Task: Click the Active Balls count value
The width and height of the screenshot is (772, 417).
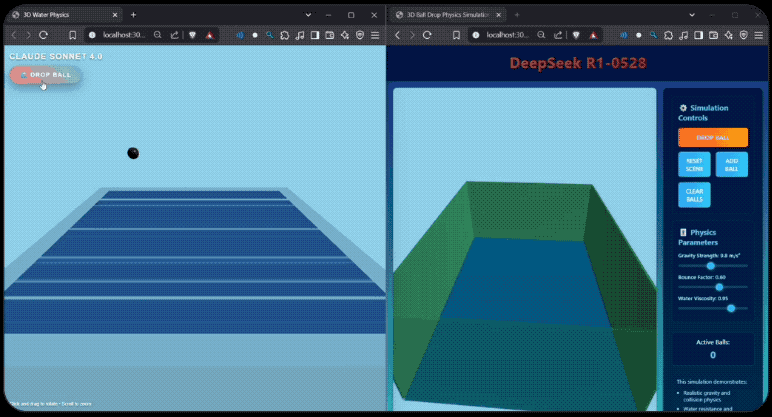Action: 713,355
